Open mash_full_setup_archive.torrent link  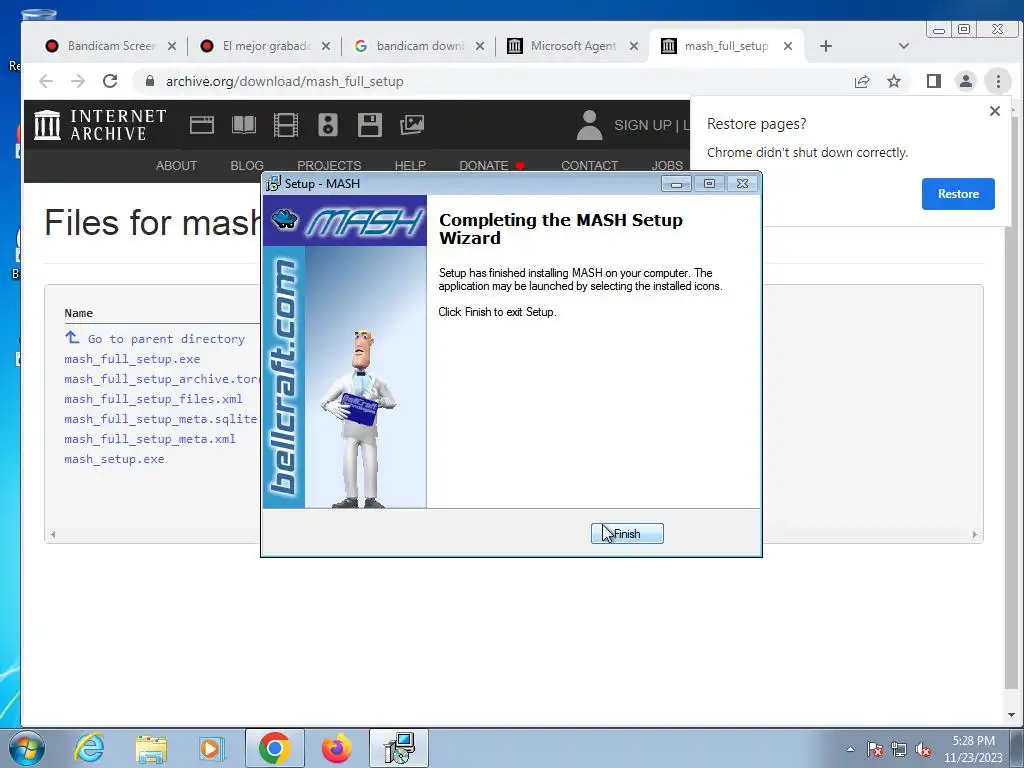(x=162, y=379)
